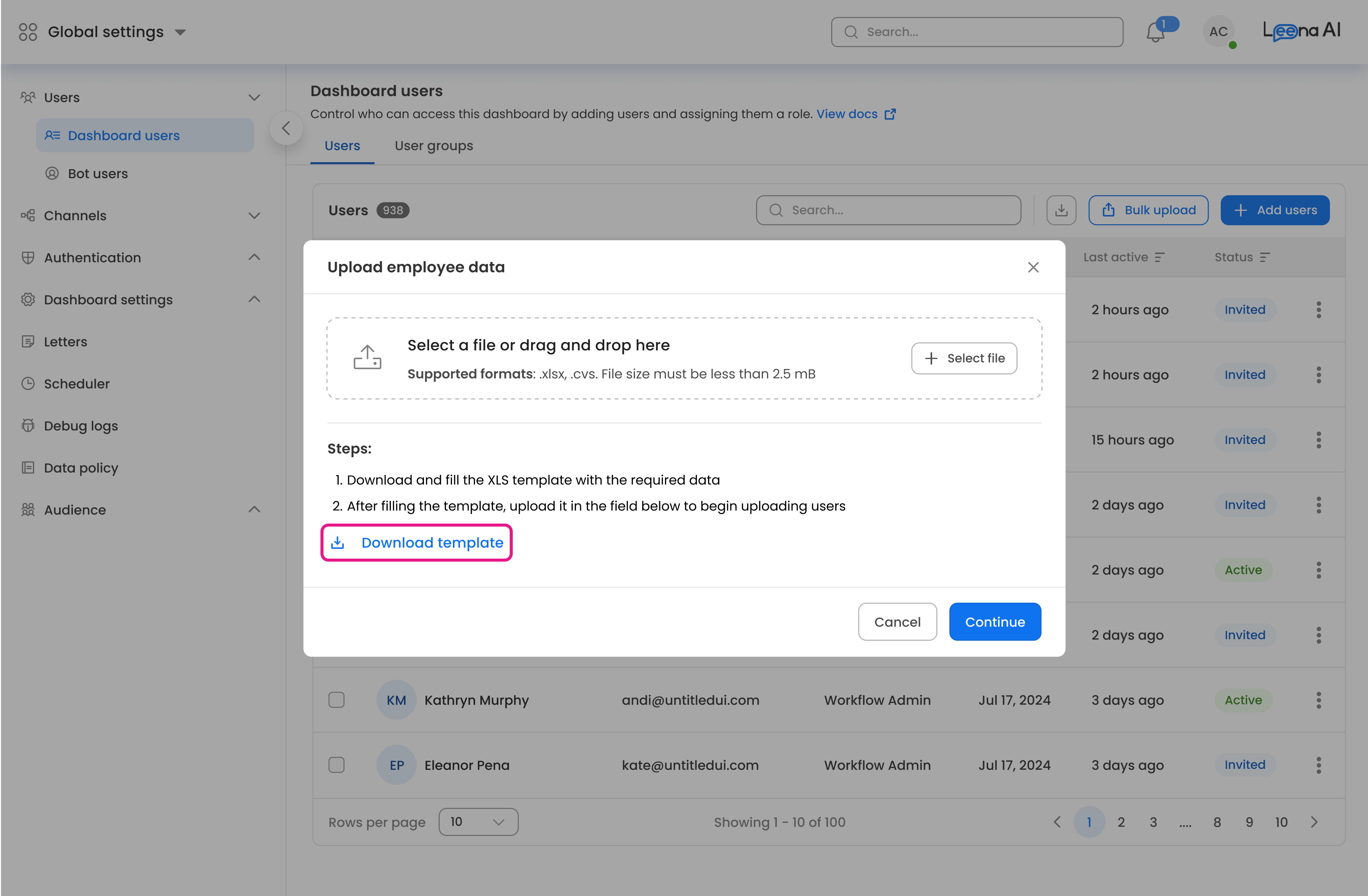The width and height of the screenshot is (1368, 896).
Task: Open the notifications bell
Action: [x=1155, y=32]
